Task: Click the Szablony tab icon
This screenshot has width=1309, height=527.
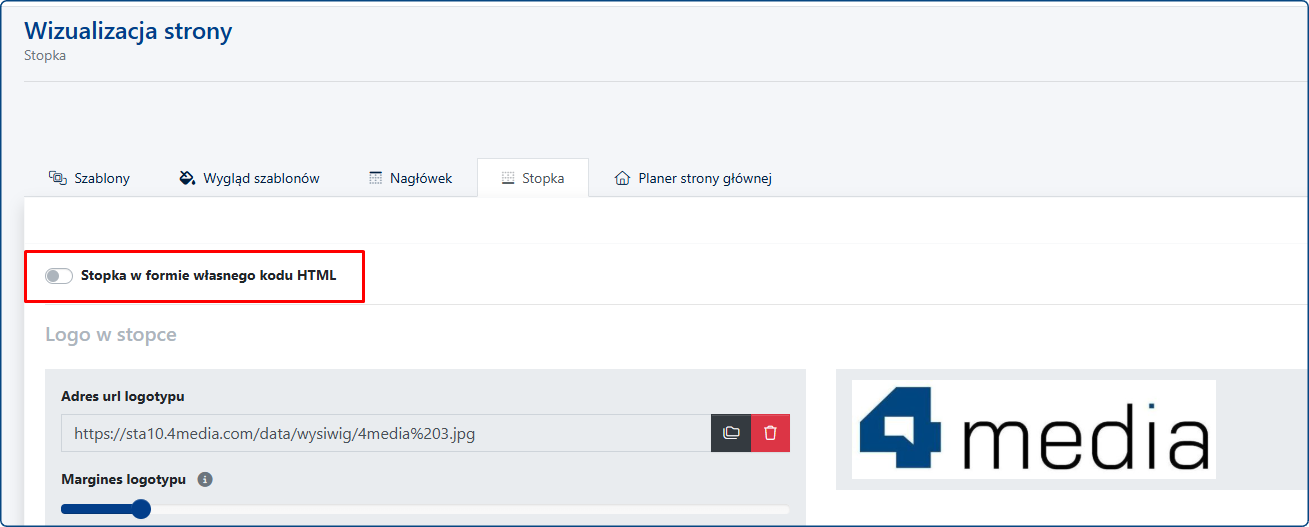Action: tap(57, 178)
